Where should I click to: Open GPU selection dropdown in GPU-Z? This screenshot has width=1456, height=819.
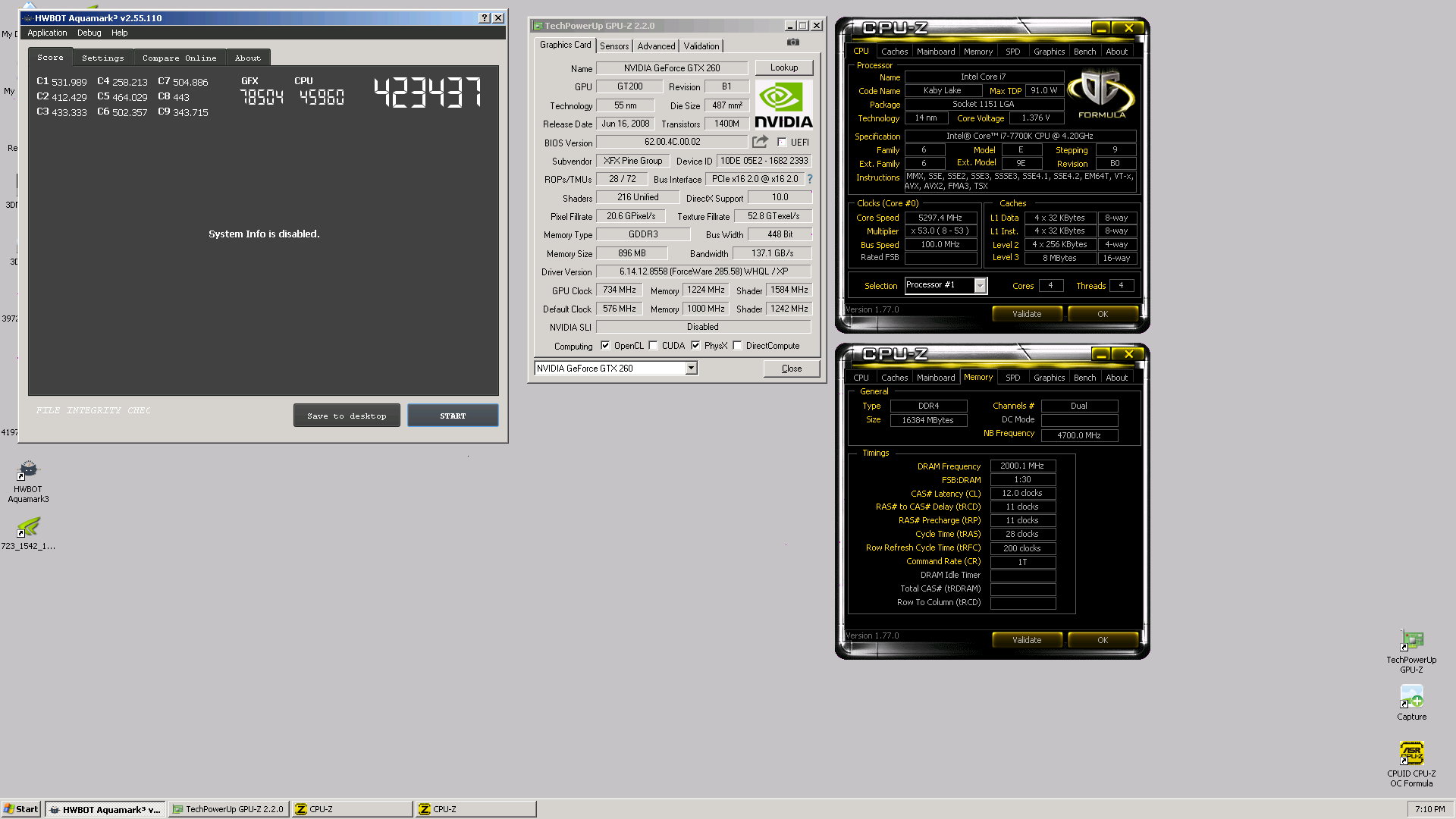pyautogui.click(x=691, y=368)
